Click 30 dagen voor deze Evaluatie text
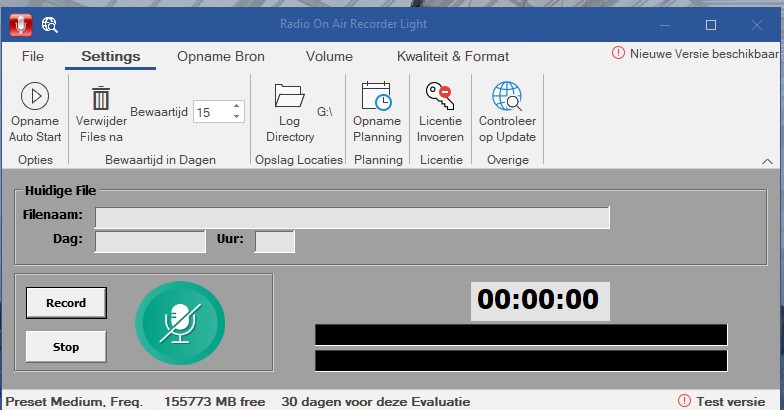 coord(376,402)
